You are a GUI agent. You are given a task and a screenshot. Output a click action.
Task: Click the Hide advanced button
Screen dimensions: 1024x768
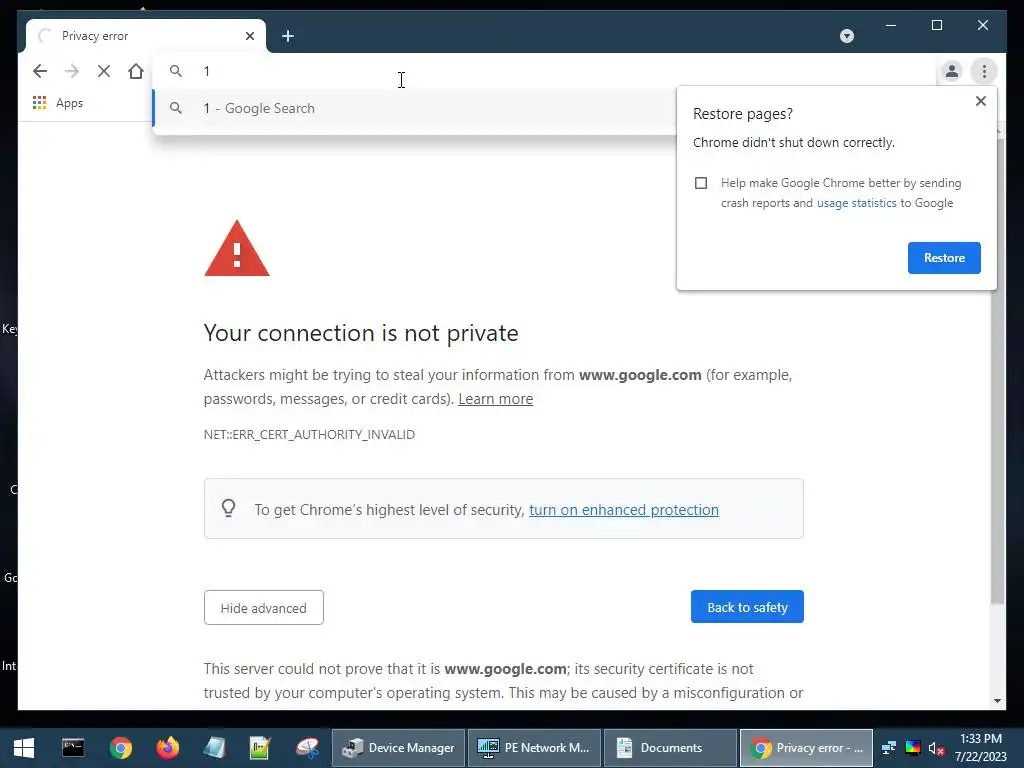tap(264, 608)
